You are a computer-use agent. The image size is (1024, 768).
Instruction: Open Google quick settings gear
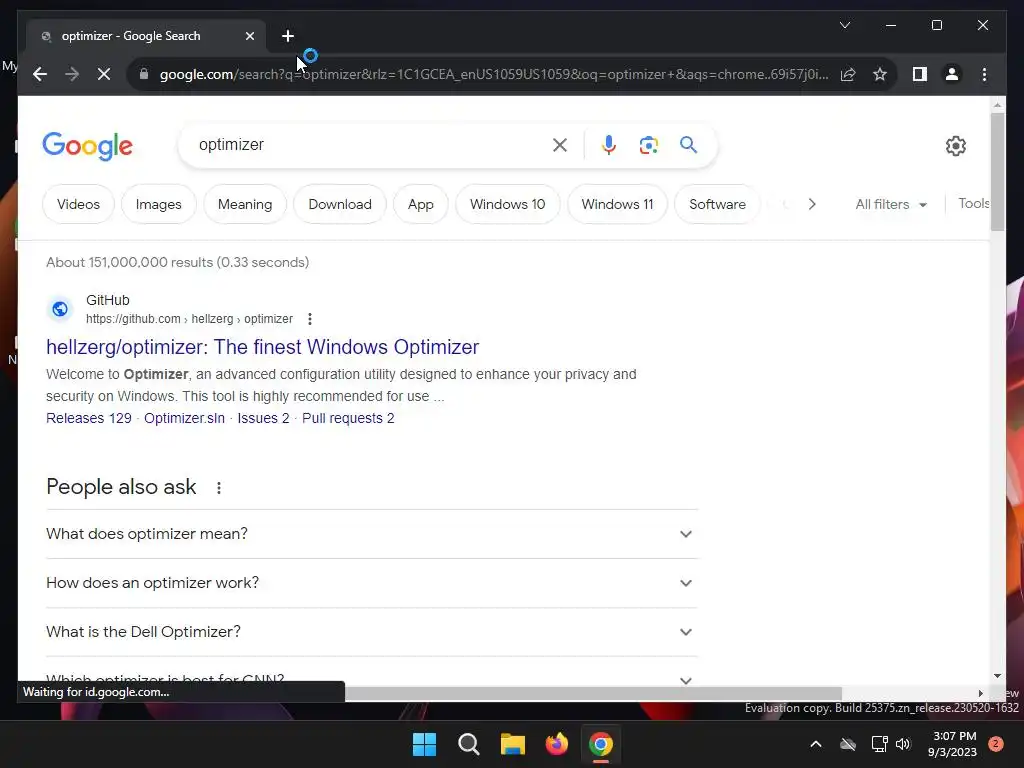[x=955, y=146]
